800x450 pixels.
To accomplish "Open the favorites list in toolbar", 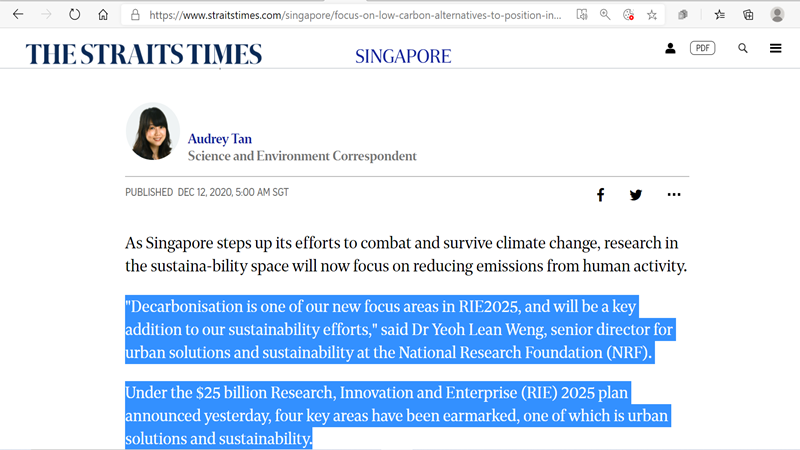I will click(719, 15).
